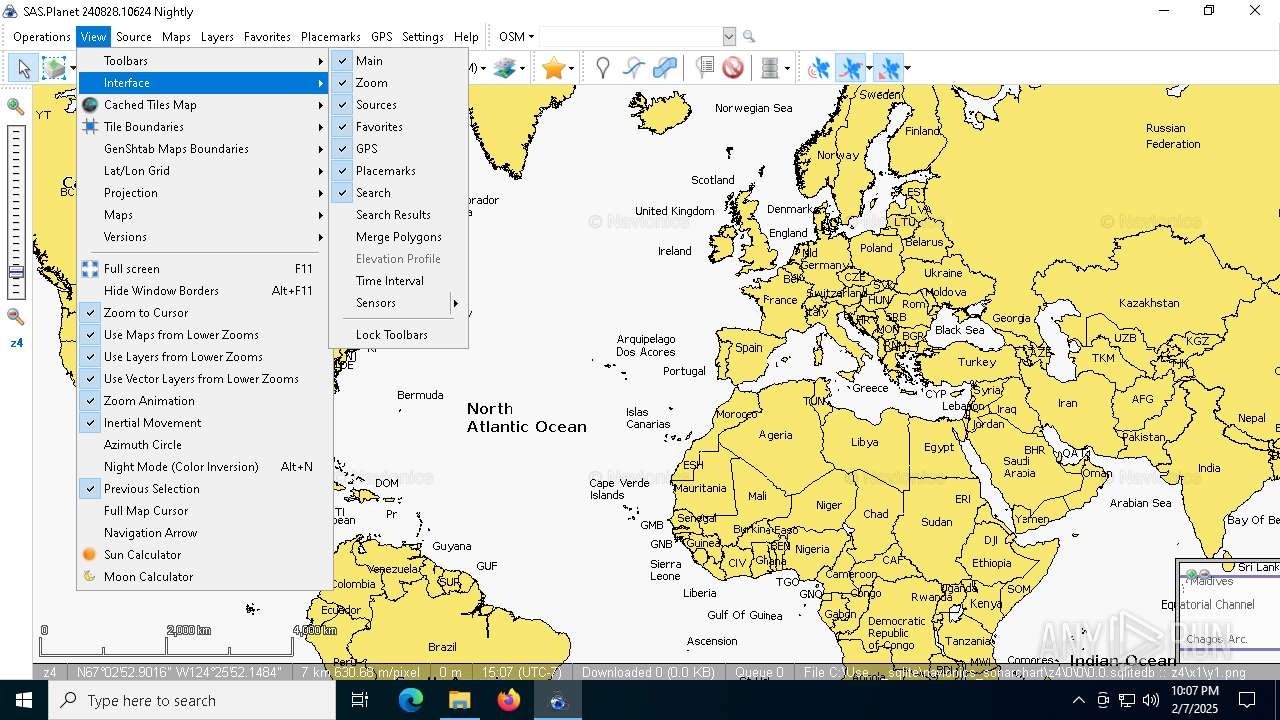Viewport: 1280px width, 720px height.
Task: Open the Placemarks menu
Action: click(x=331, y=37)
